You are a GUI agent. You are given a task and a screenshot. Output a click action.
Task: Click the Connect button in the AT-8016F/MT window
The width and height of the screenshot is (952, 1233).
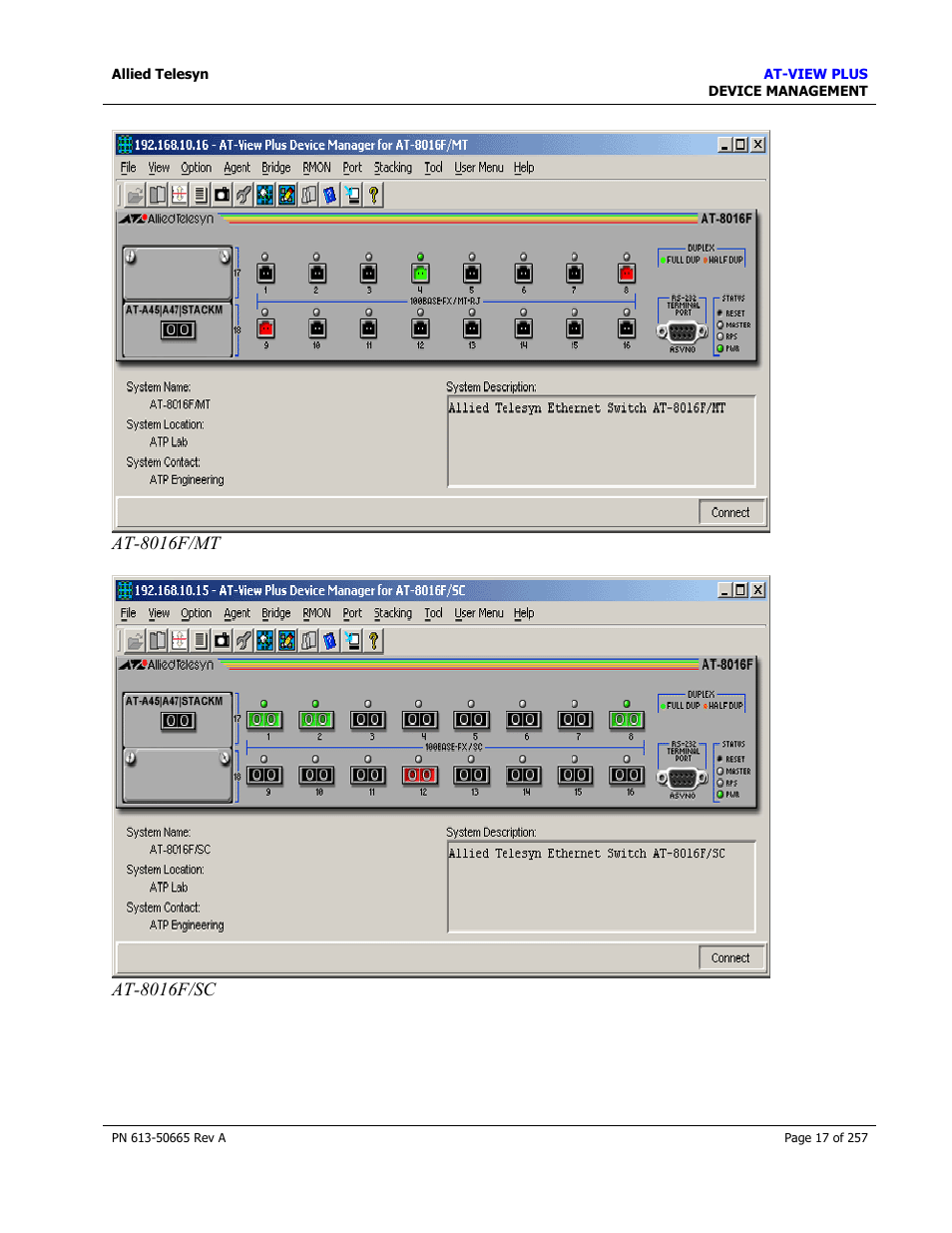pyautogui.click(x=730, y=512)
